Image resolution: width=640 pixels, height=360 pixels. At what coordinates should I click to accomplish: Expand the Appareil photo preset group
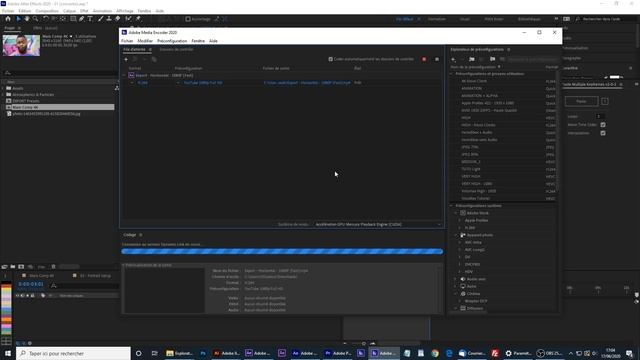[456, 235]
